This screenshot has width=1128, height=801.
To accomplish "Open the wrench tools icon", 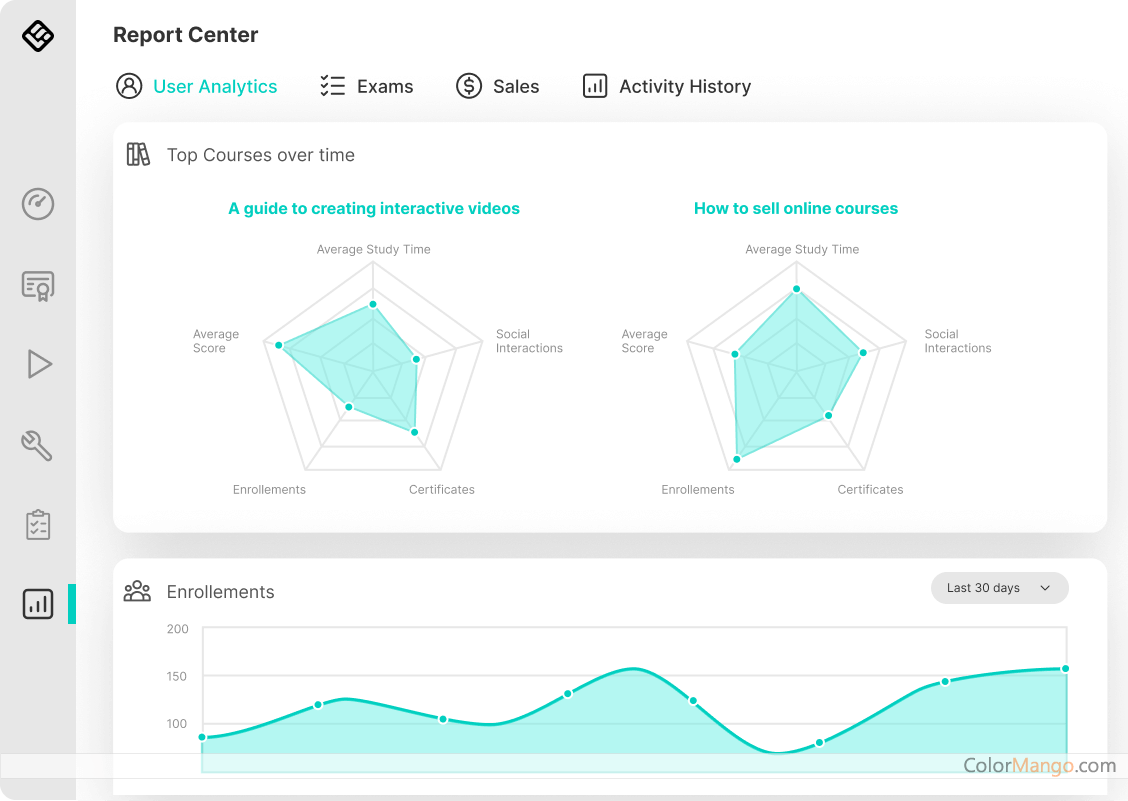I will (x=38, y=445).
